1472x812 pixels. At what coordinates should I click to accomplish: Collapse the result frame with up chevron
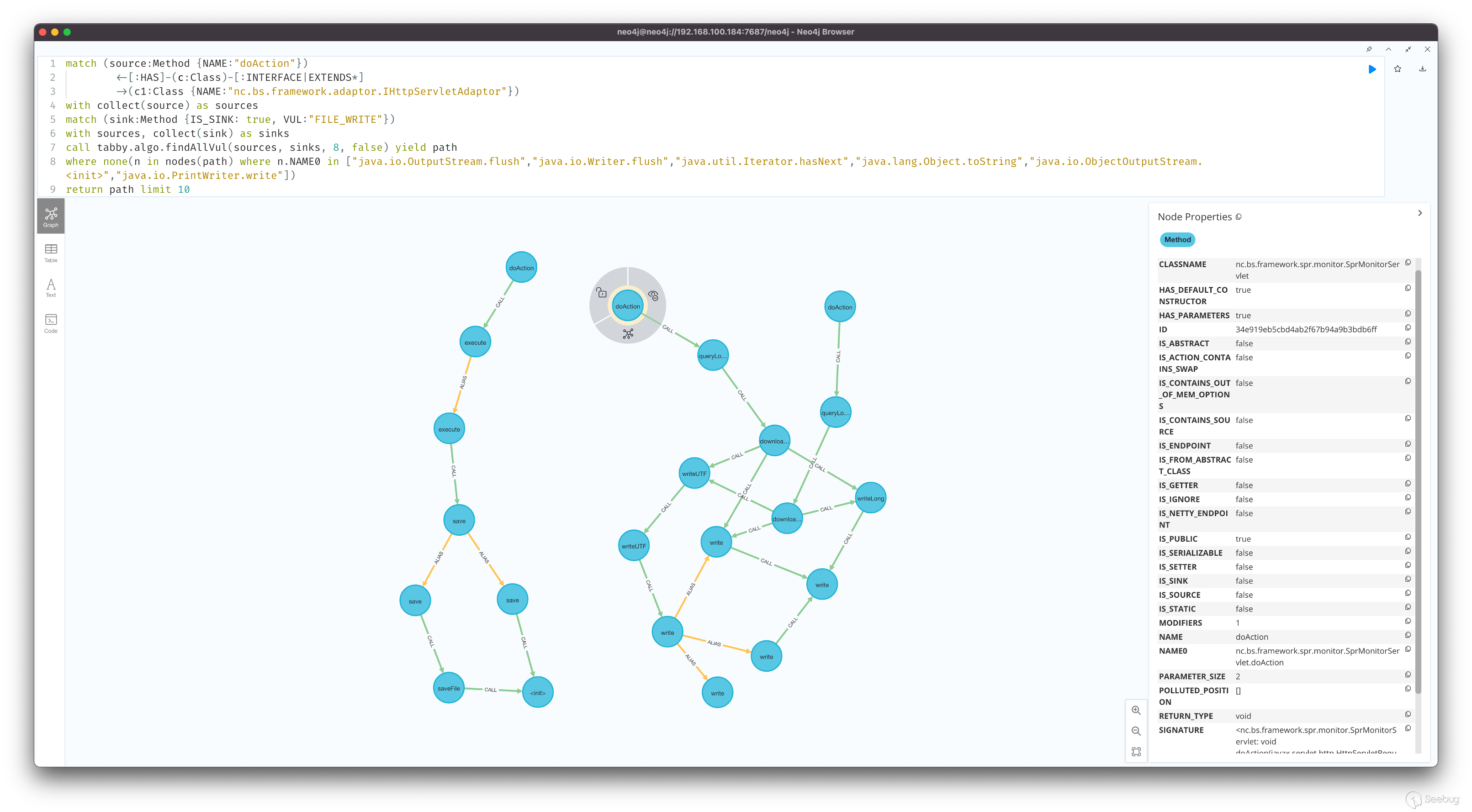click(1388, 49)
